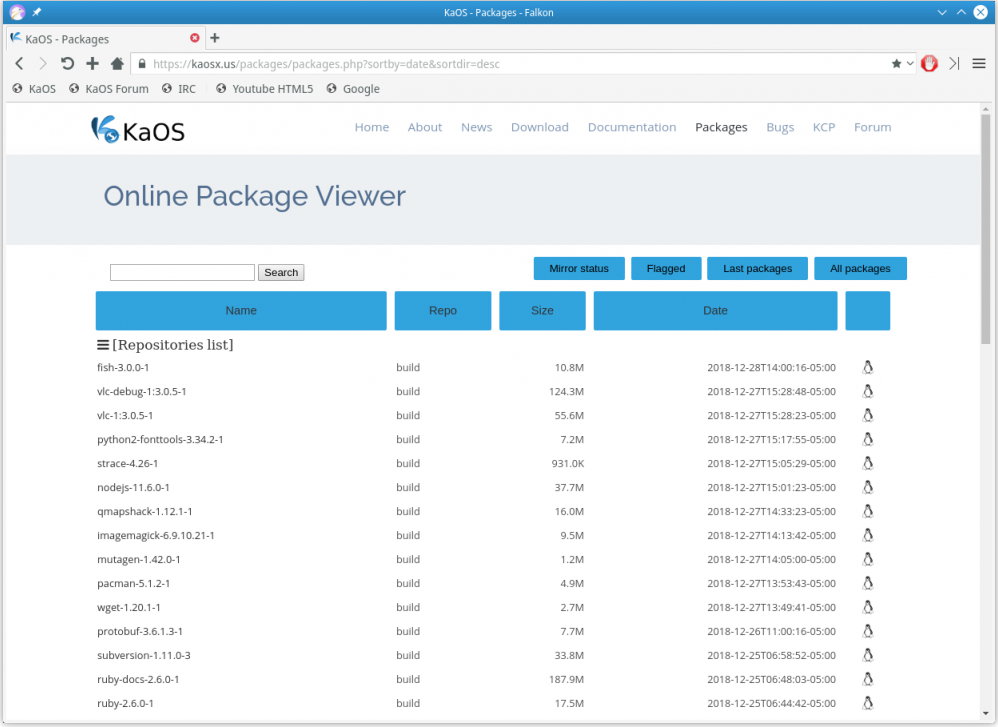Open the AdBlock icon menu
The height and width of the screenshot is (727, 998).
pyautogui.click(x=929, y=64)
